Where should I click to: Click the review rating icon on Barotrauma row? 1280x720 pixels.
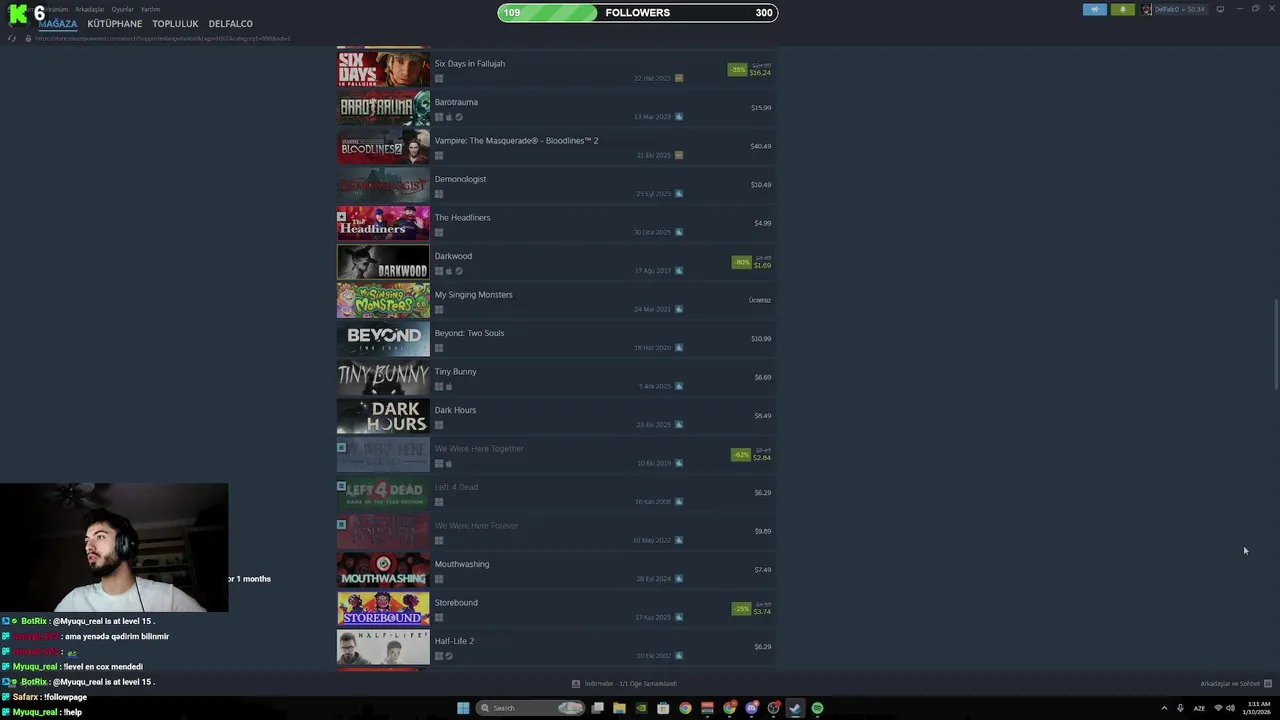679,117
